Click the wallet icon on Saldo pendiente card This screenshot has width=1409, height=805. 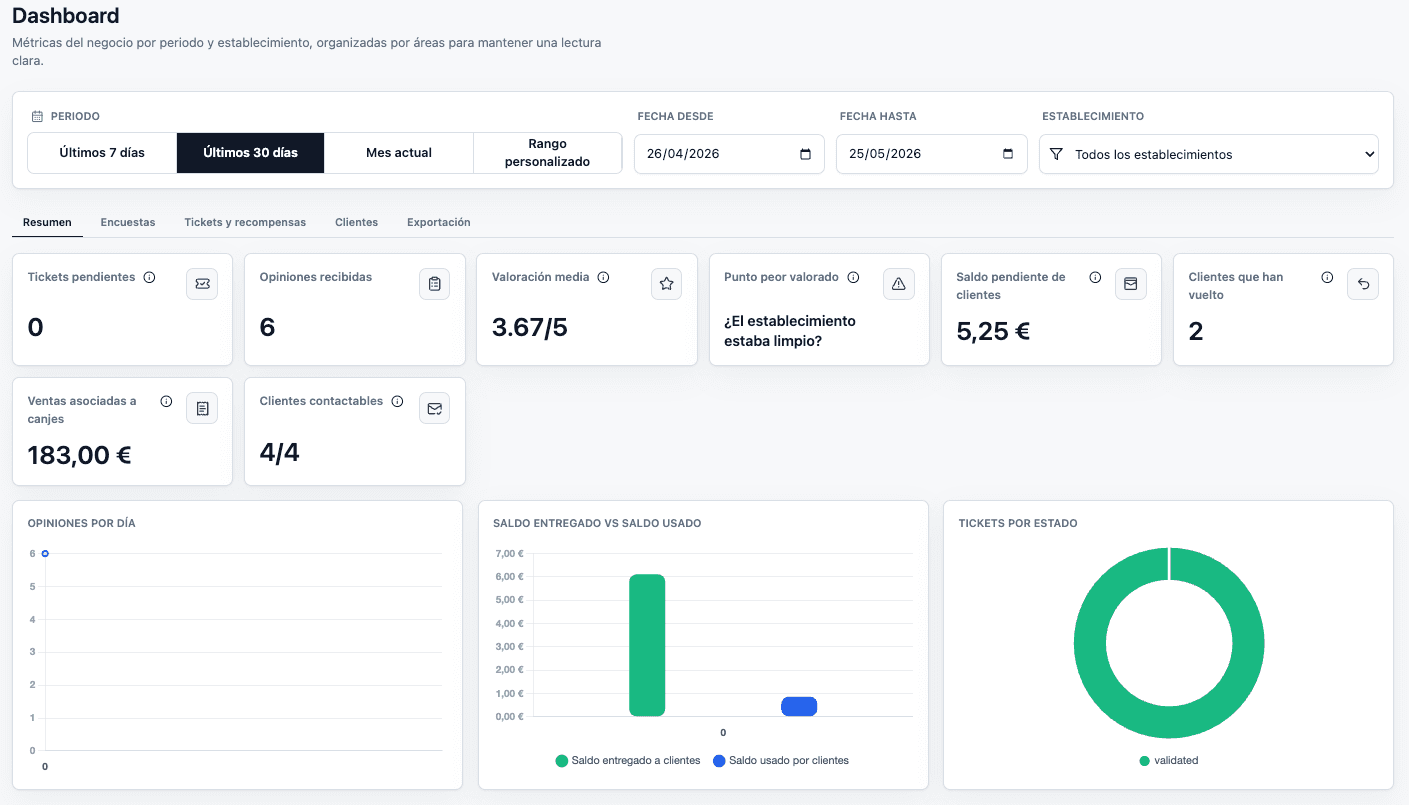[x=1130, y=284]
